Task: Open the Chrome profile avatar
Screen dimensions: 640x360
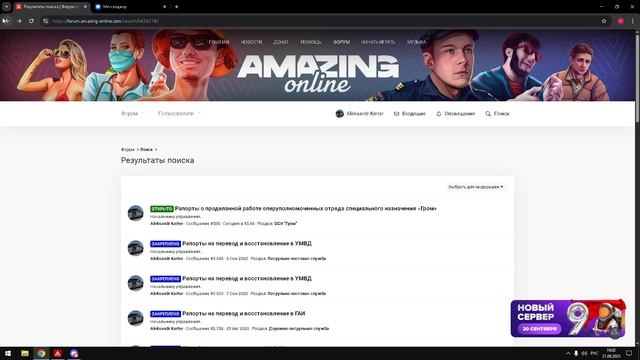Action: tap(620, 21)
